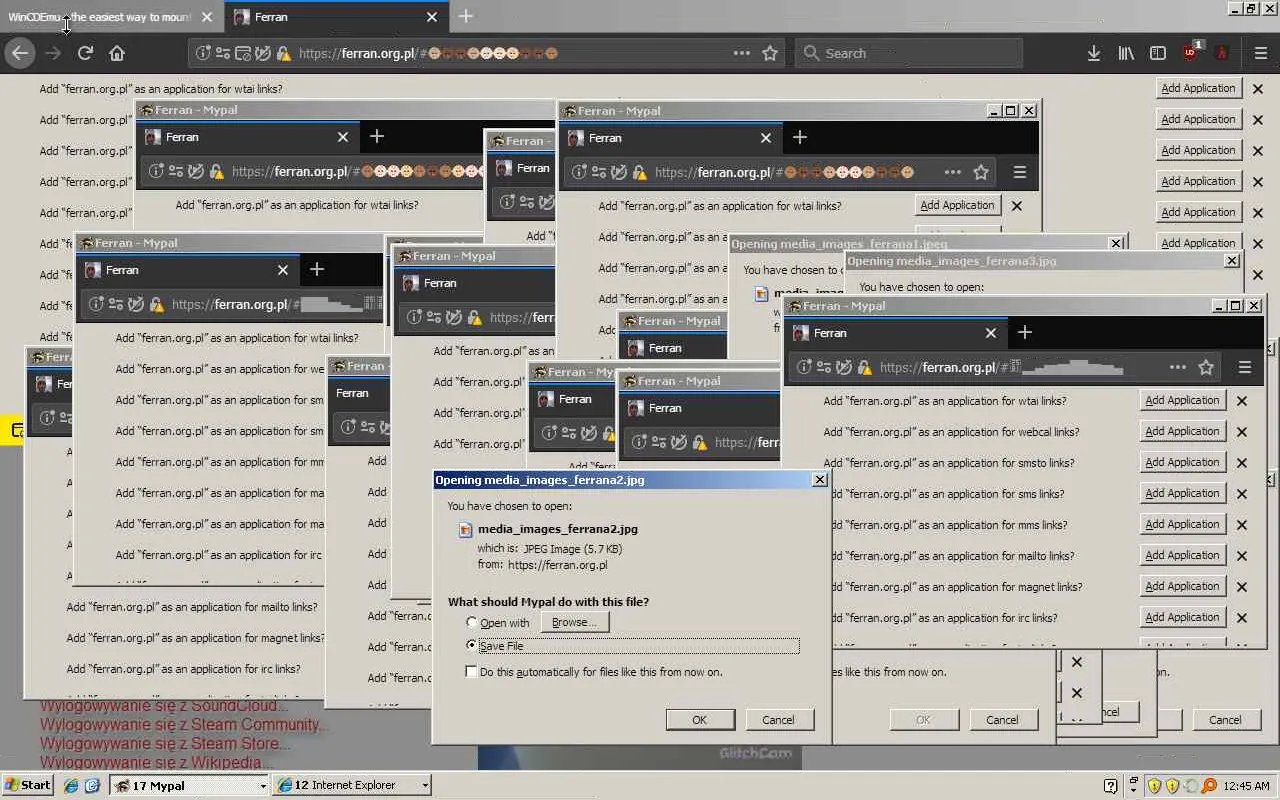Select the Save File radio option
This screenshot has height=800, width=1280.
coord(472,646)
